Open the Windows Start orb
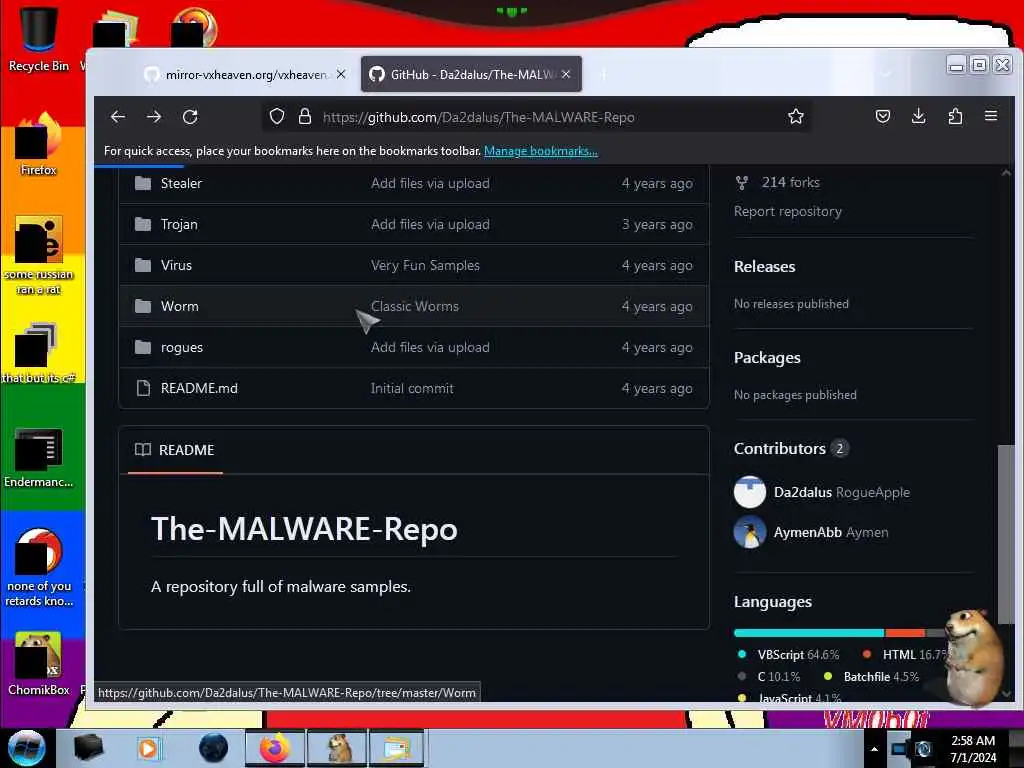 click(x=27, y=748)
